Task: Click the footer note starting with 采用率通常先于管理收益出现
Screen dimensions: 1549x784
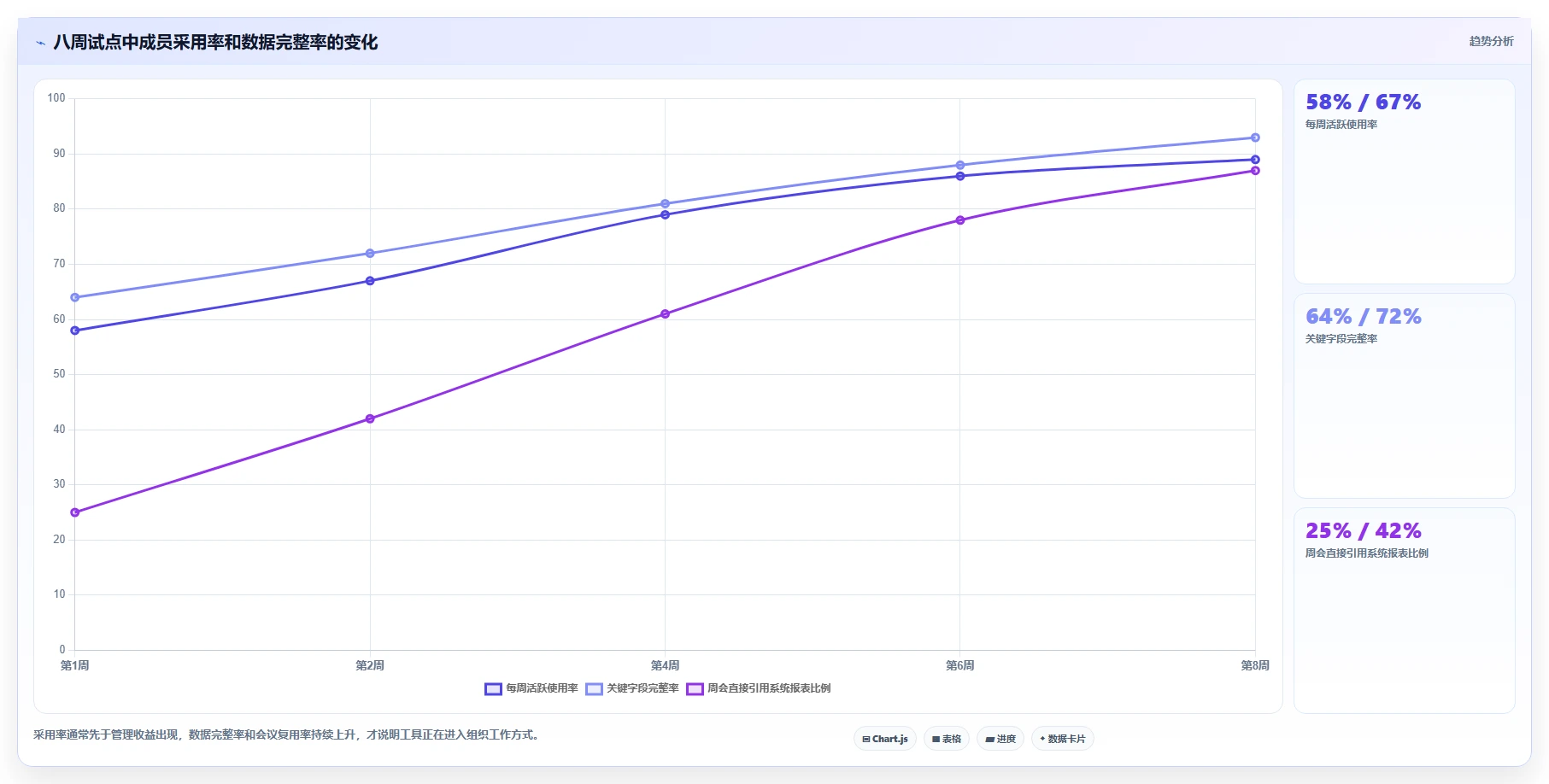Action: (x=288, y=735)
